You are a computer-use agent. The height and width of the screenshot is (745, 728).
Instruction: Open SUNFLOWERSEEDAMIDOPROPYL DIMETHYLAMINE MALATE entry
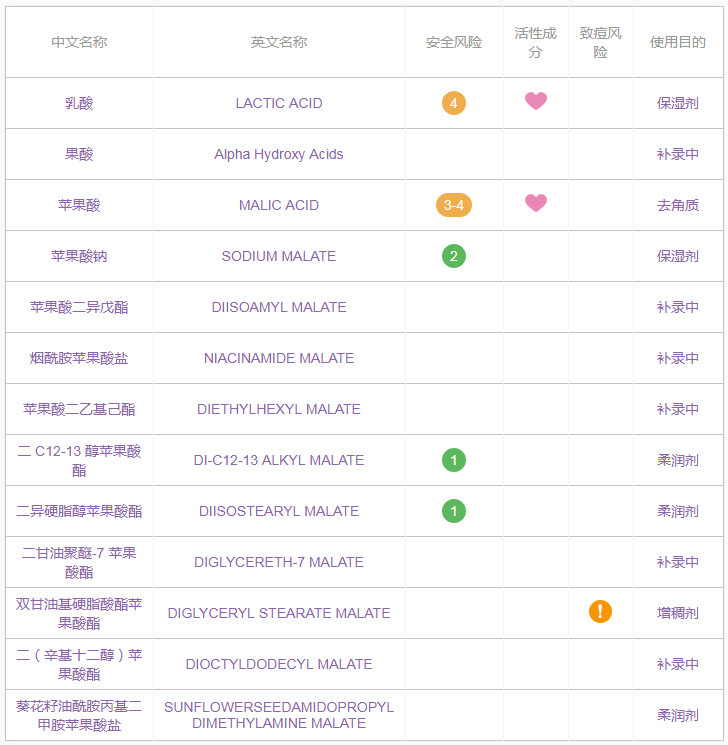click(279, 715)
